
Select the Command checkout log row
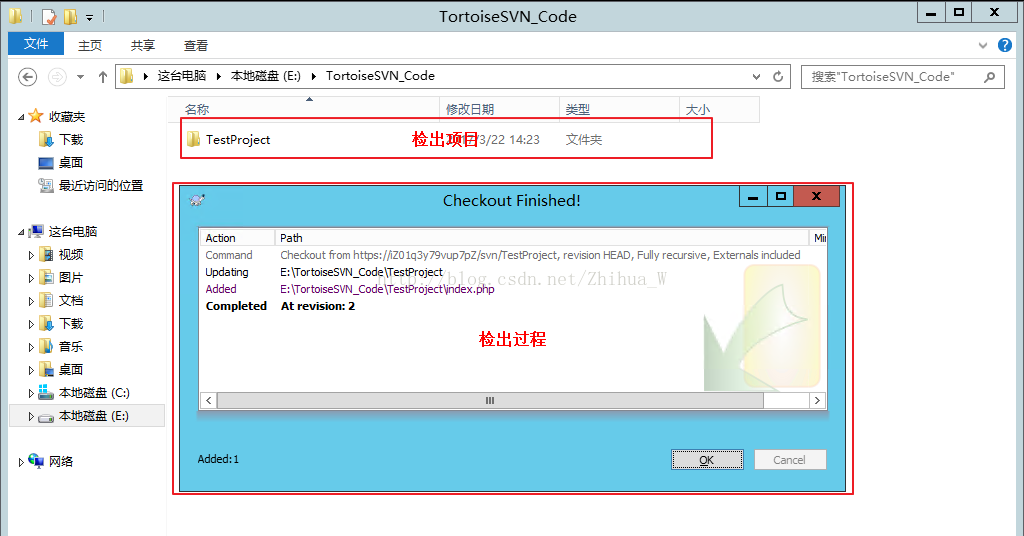point(513,255)
